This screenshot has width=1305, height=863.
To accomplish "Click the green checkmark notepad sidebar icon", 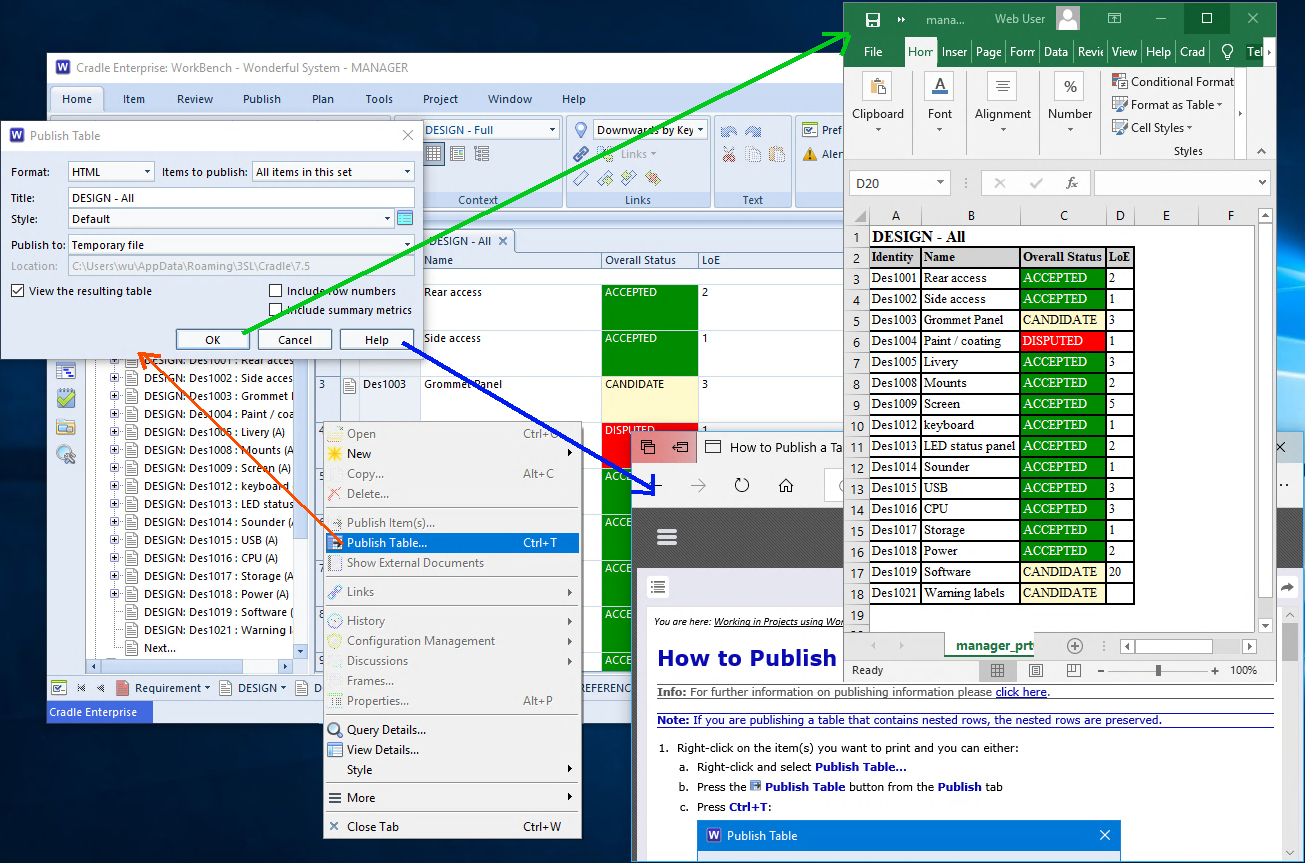I will click(x=66, y=398).
